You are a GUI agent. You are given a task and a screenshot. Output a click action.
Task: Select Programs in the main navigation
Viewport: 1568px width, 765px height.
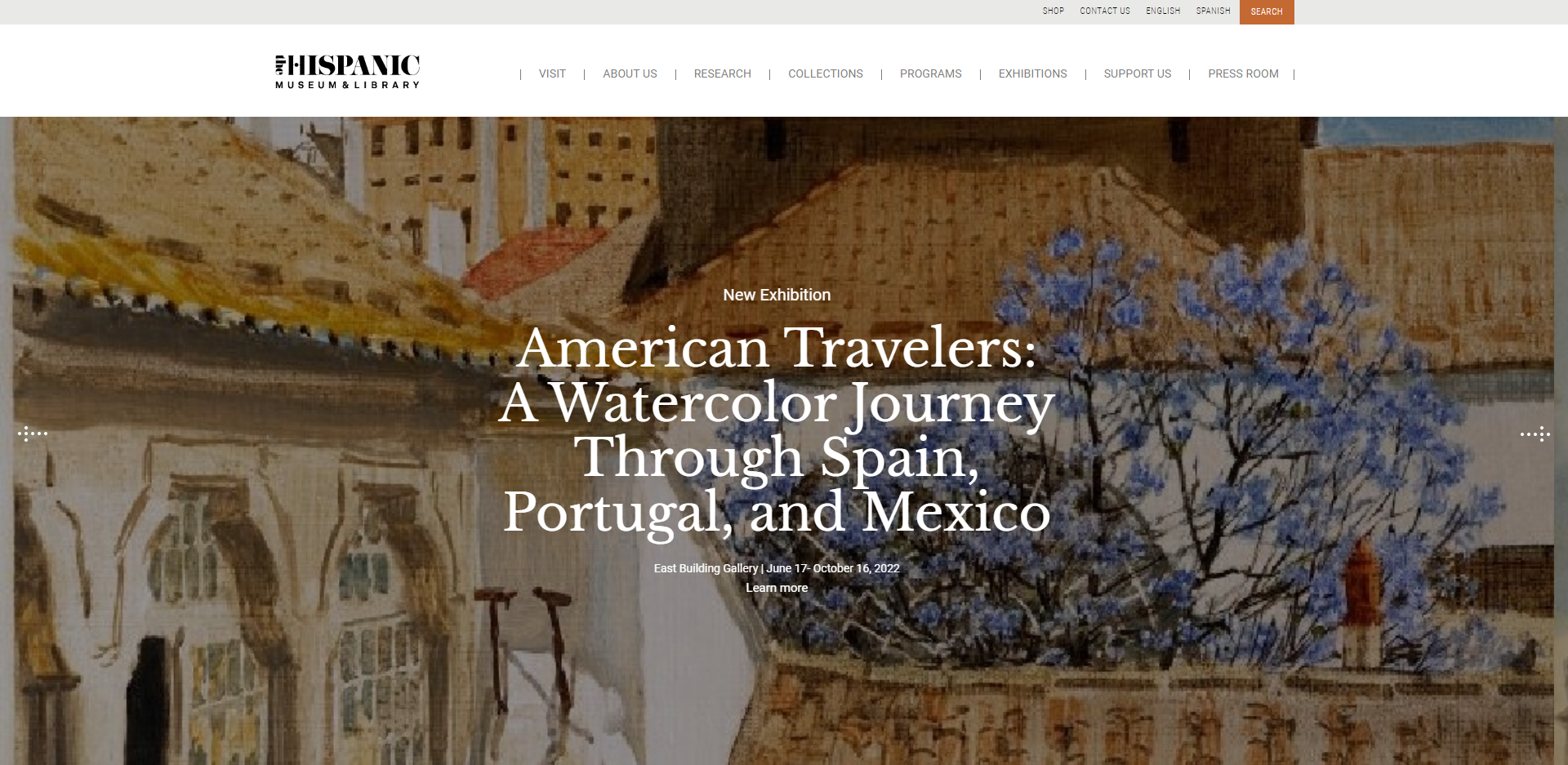tap(931, 73)
